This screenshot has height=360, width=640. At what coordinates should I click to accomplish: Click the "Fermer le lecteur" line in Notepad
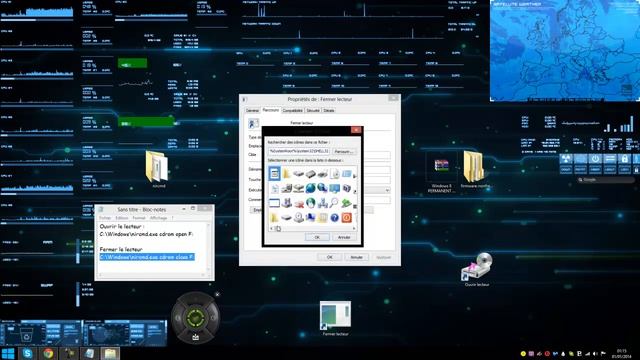(121, 249)
